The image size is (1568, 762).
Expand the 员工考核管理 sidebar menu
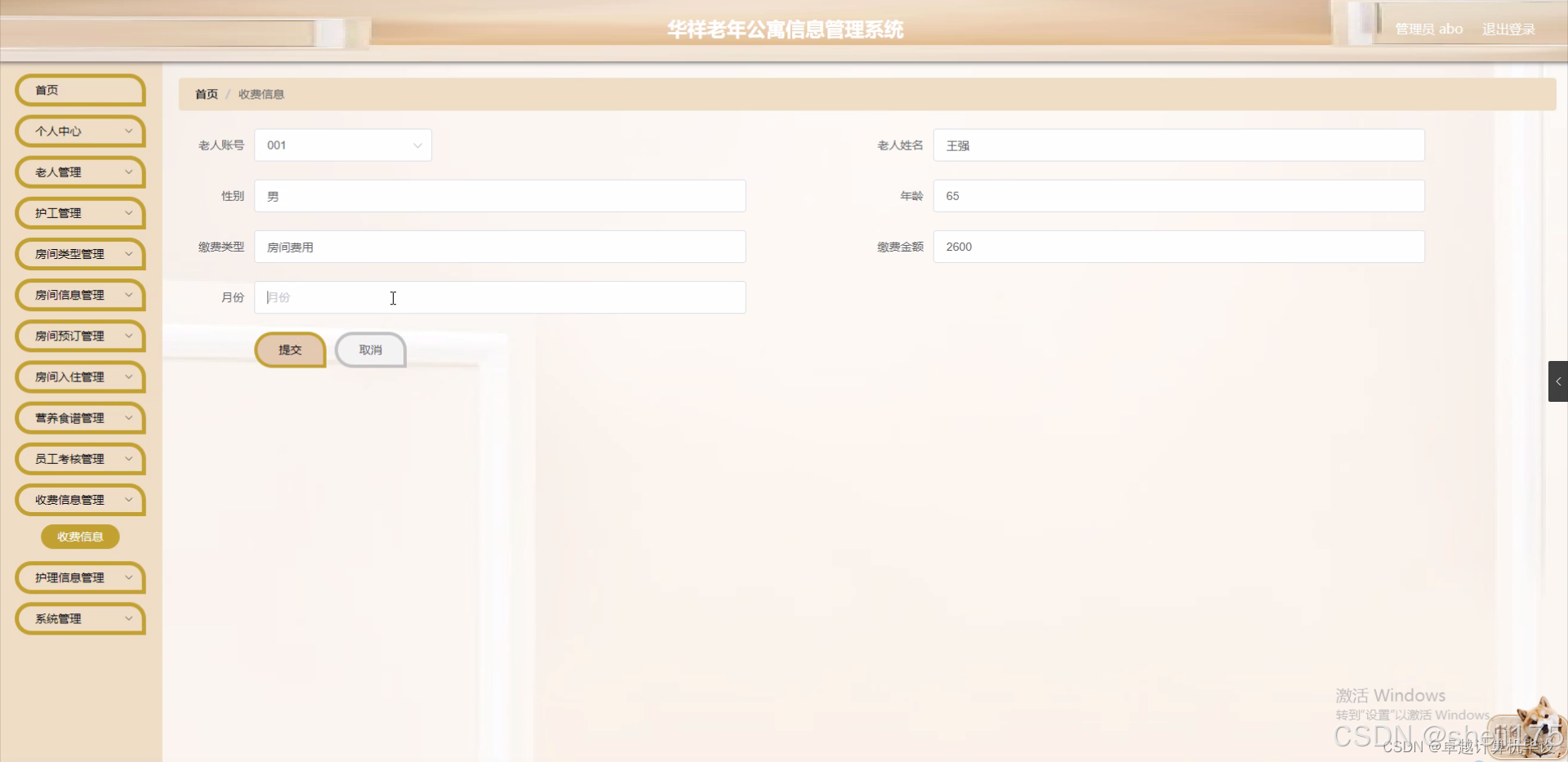(80, 459)
